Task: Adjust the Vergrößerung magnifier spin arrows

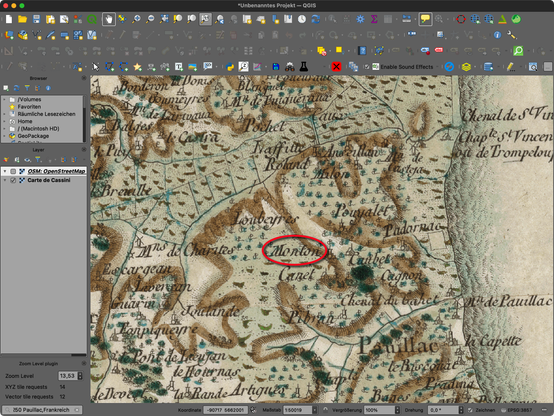Action: tap(397, 410)
